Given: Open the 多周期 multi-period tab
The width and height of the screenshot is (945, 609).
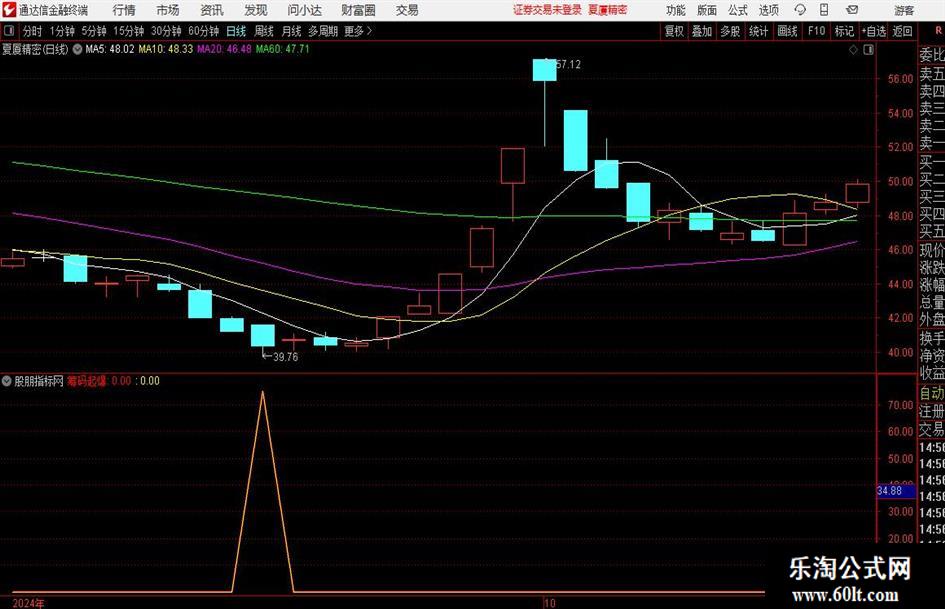Looking at the screenshot, I should point(322,31).
